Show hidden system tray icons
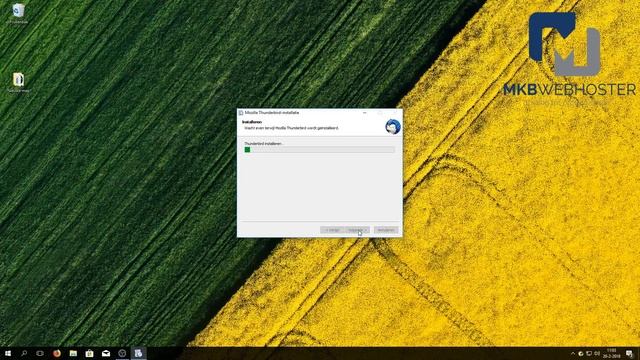Screen dimensions: 640x360 573,353
